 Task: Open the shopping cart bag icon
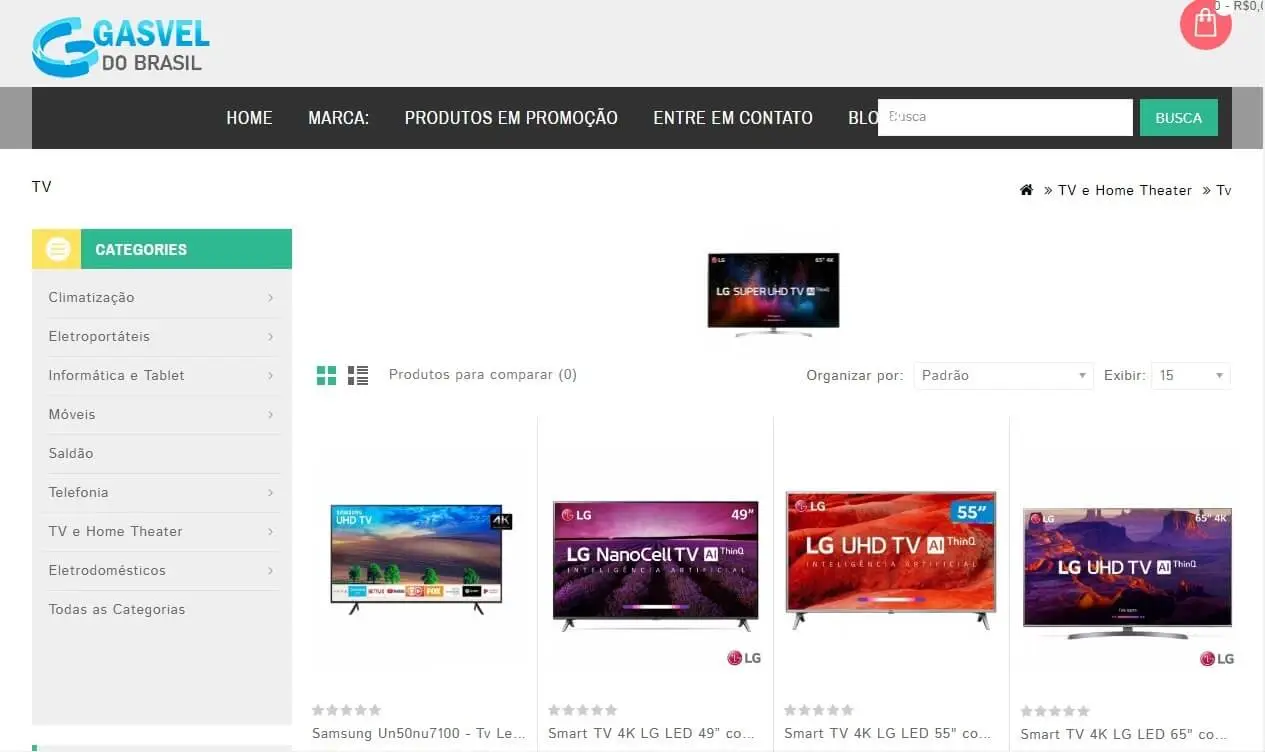coord(1205,24)
